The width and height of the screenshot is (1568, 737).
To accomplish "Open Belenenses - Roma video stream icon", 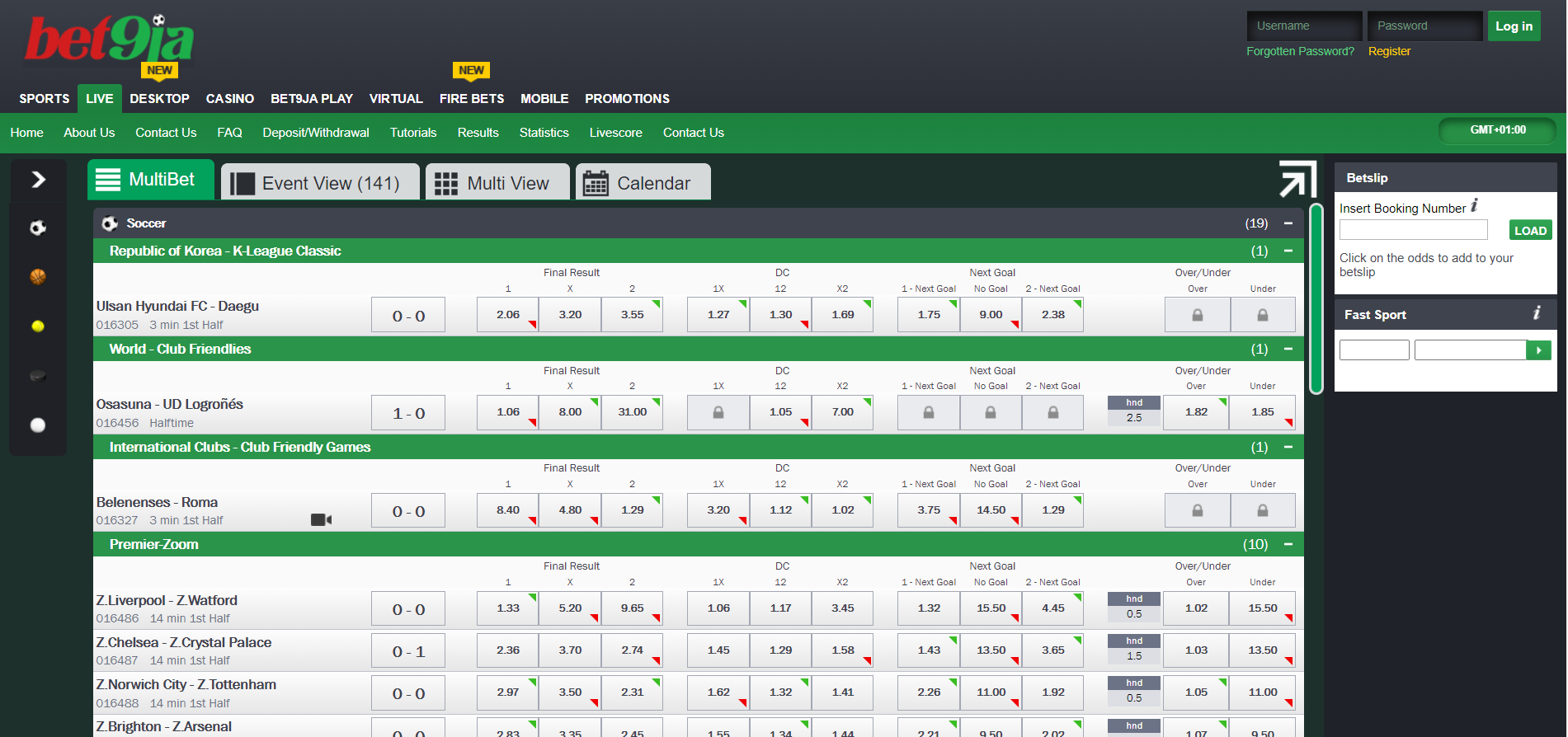I will tap(321, 519).
